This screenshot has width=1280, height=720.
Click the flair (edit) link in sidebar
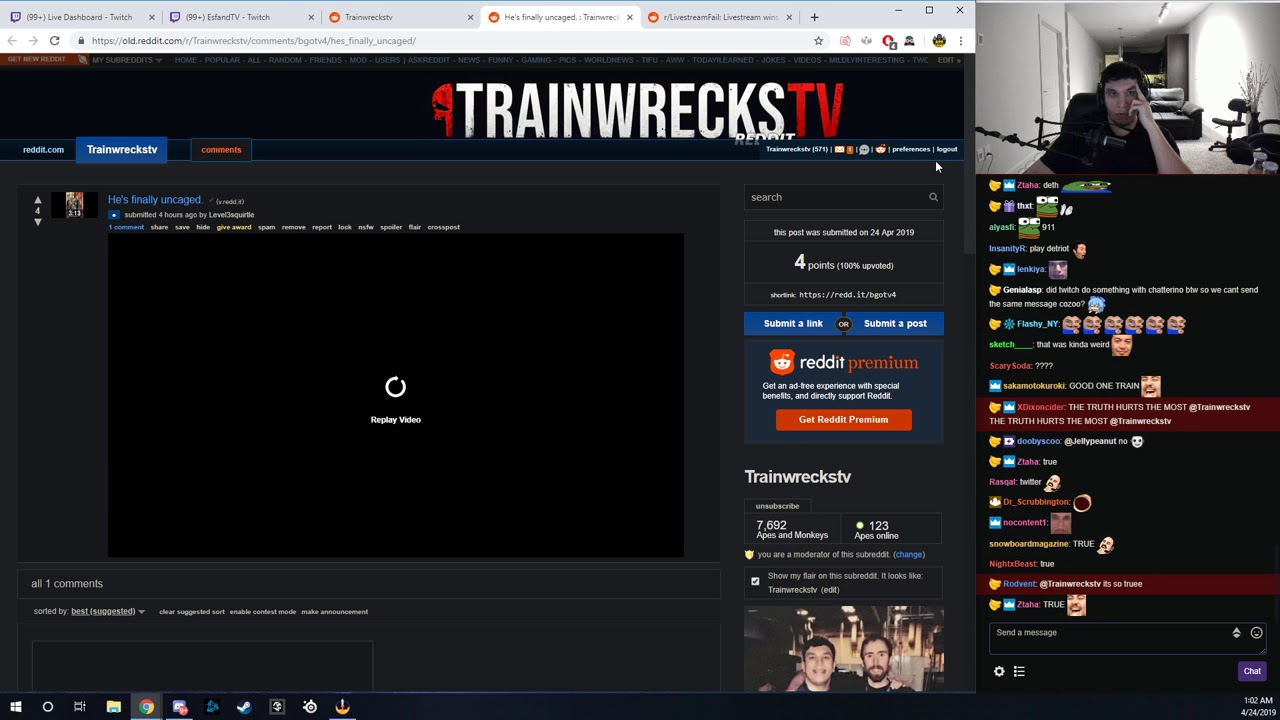[830, 590]
